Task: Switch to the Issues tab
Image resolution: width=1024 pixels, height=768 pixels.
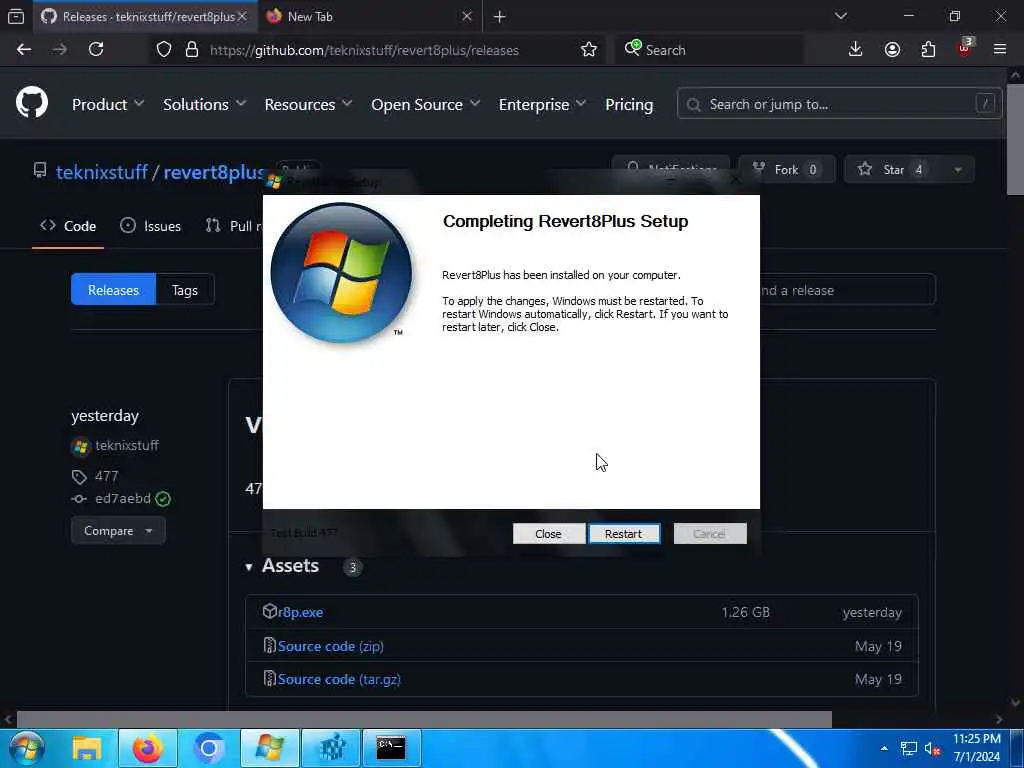Action: coord(151,226)
